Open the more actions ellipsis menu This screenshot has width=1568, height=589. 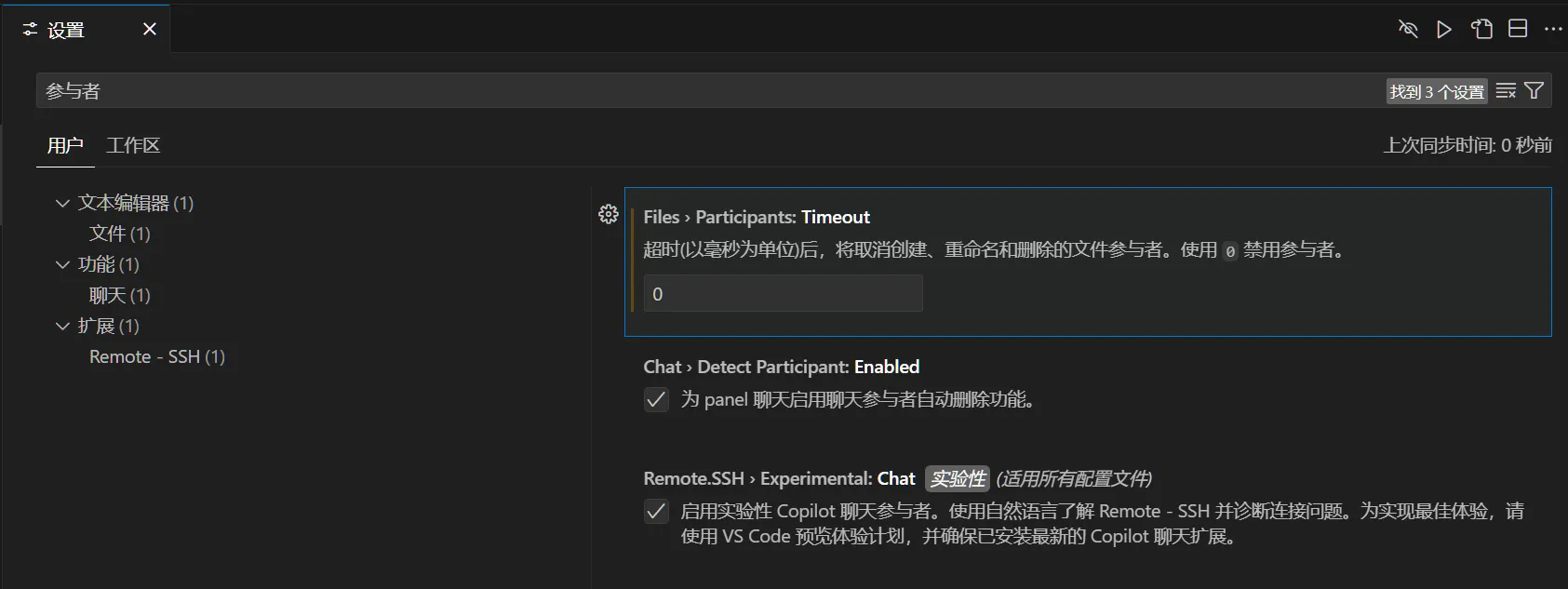tap(1553, 30)
